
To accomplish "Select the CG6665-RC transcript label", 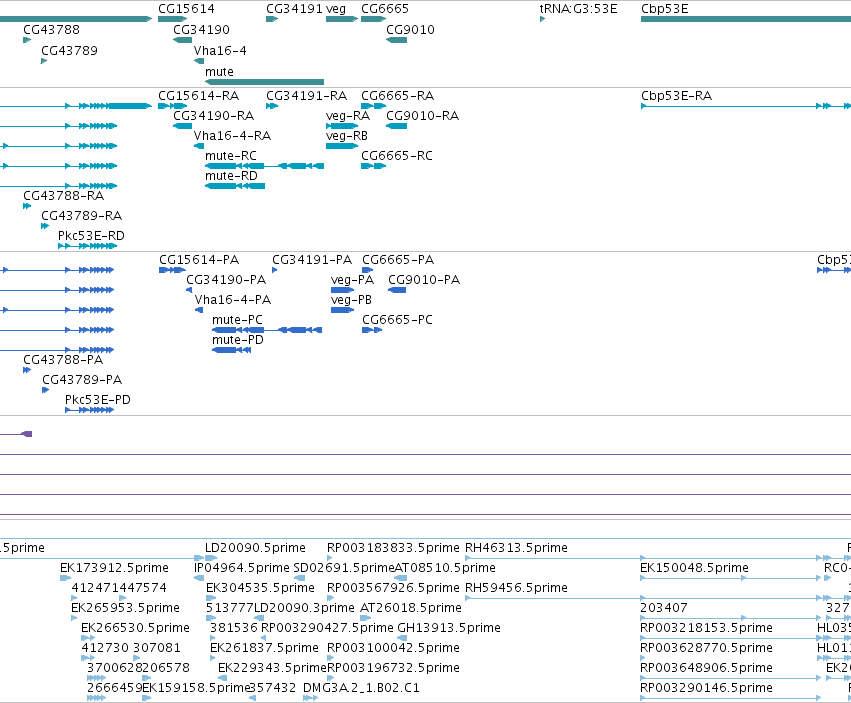I will click(x=397, y=156).
